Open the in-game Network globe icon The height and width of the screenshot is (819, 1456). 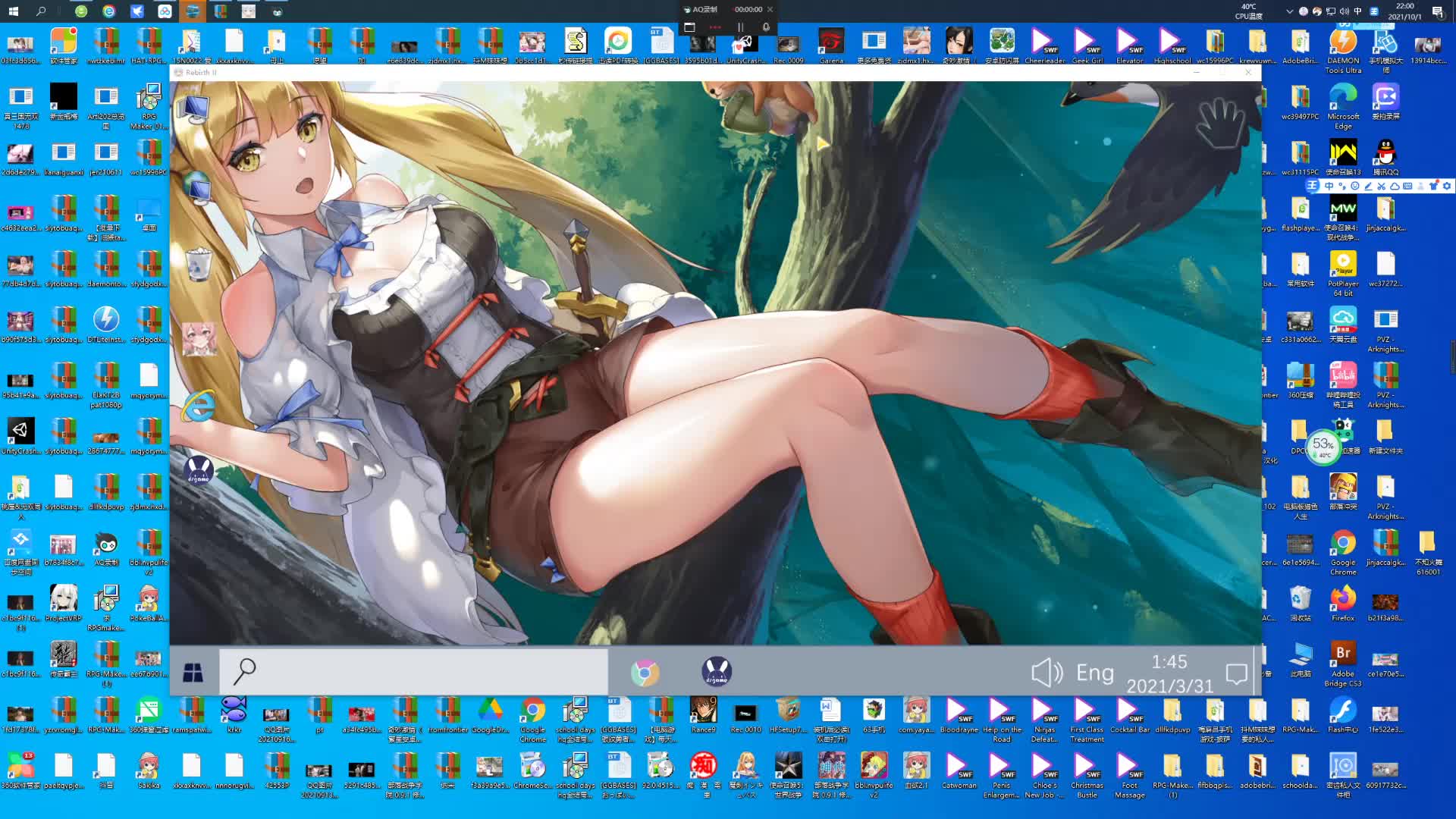(198, 188)
